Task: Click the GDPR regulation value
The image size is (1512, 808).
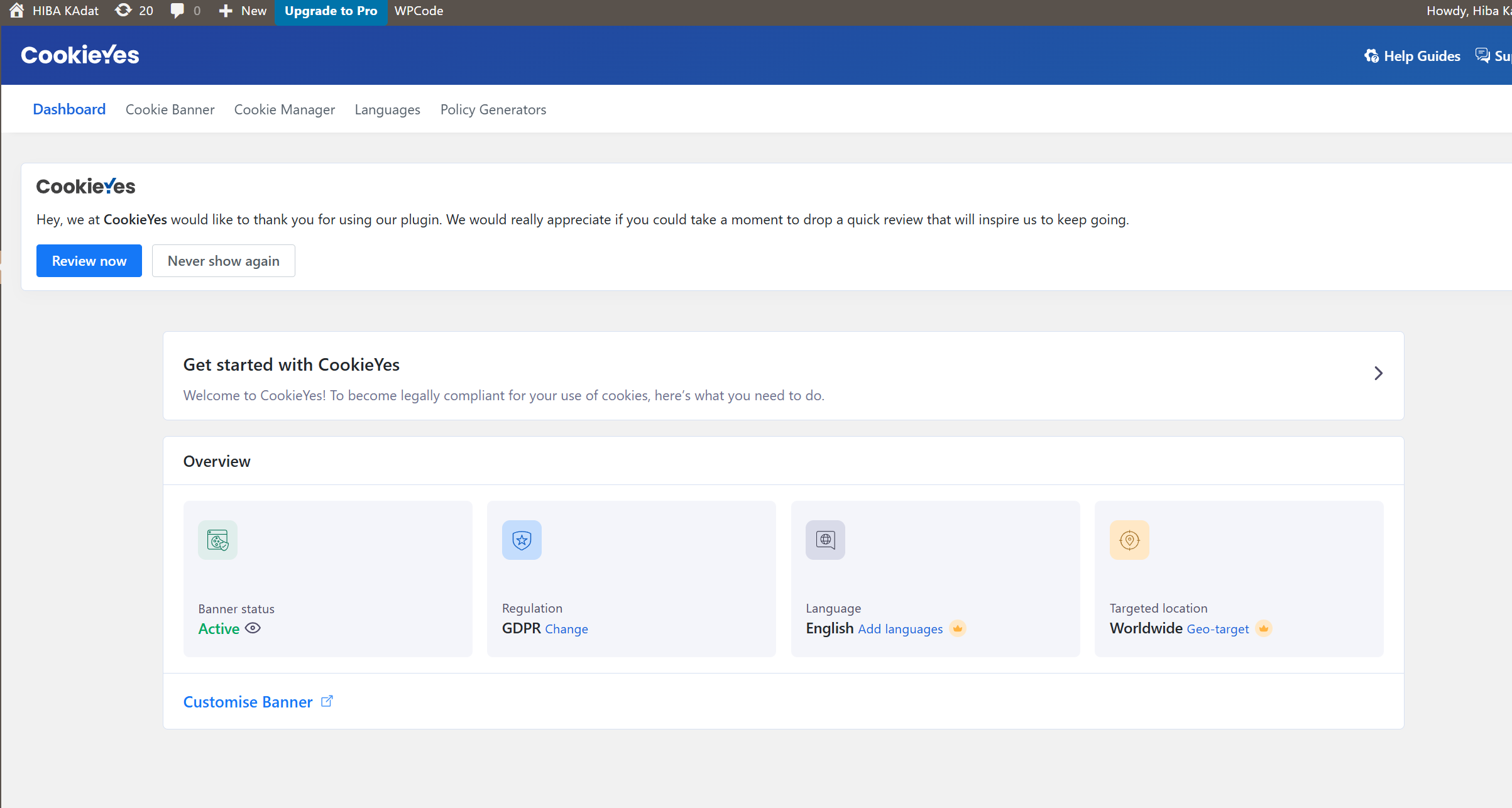Action: coord(521,628)
